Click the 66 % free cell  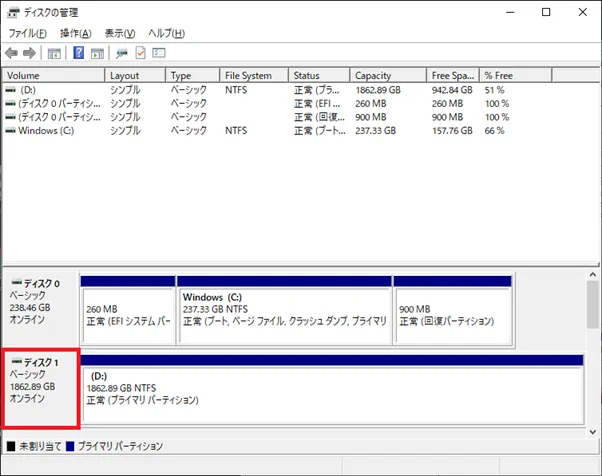click(494, 131)
